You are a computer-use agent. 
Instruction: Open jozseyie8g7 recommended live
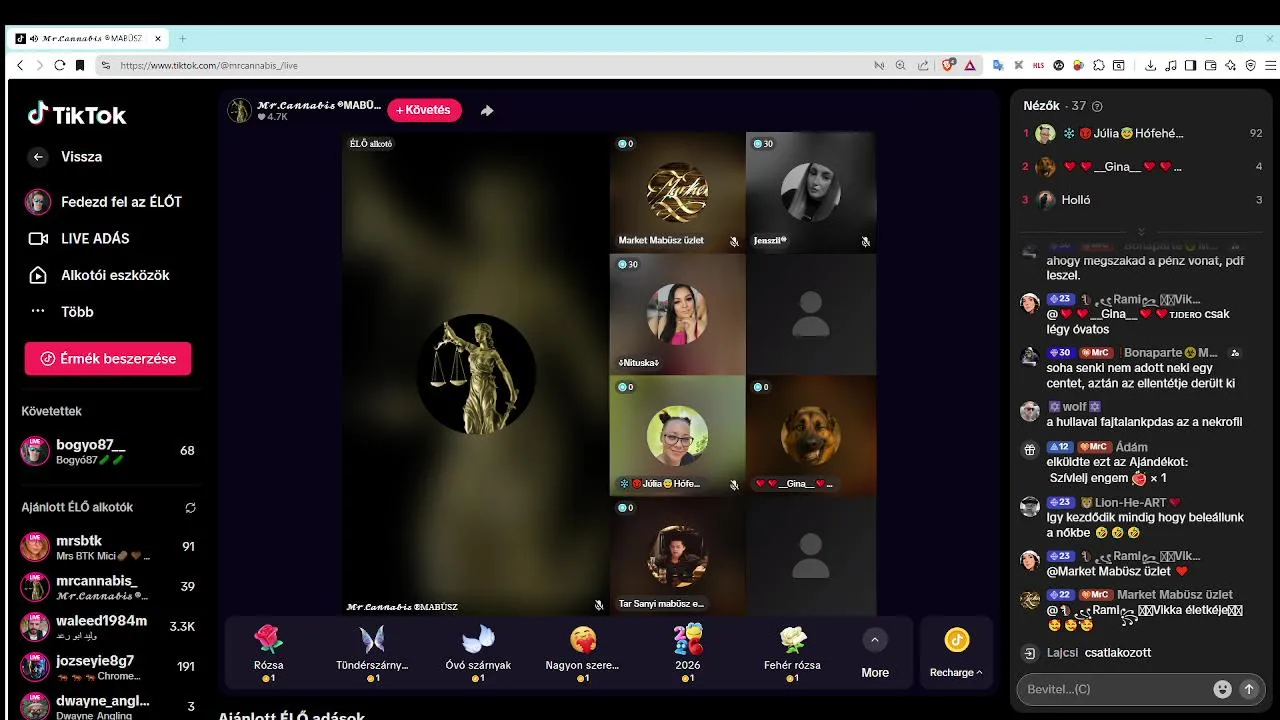pos(108,667)
